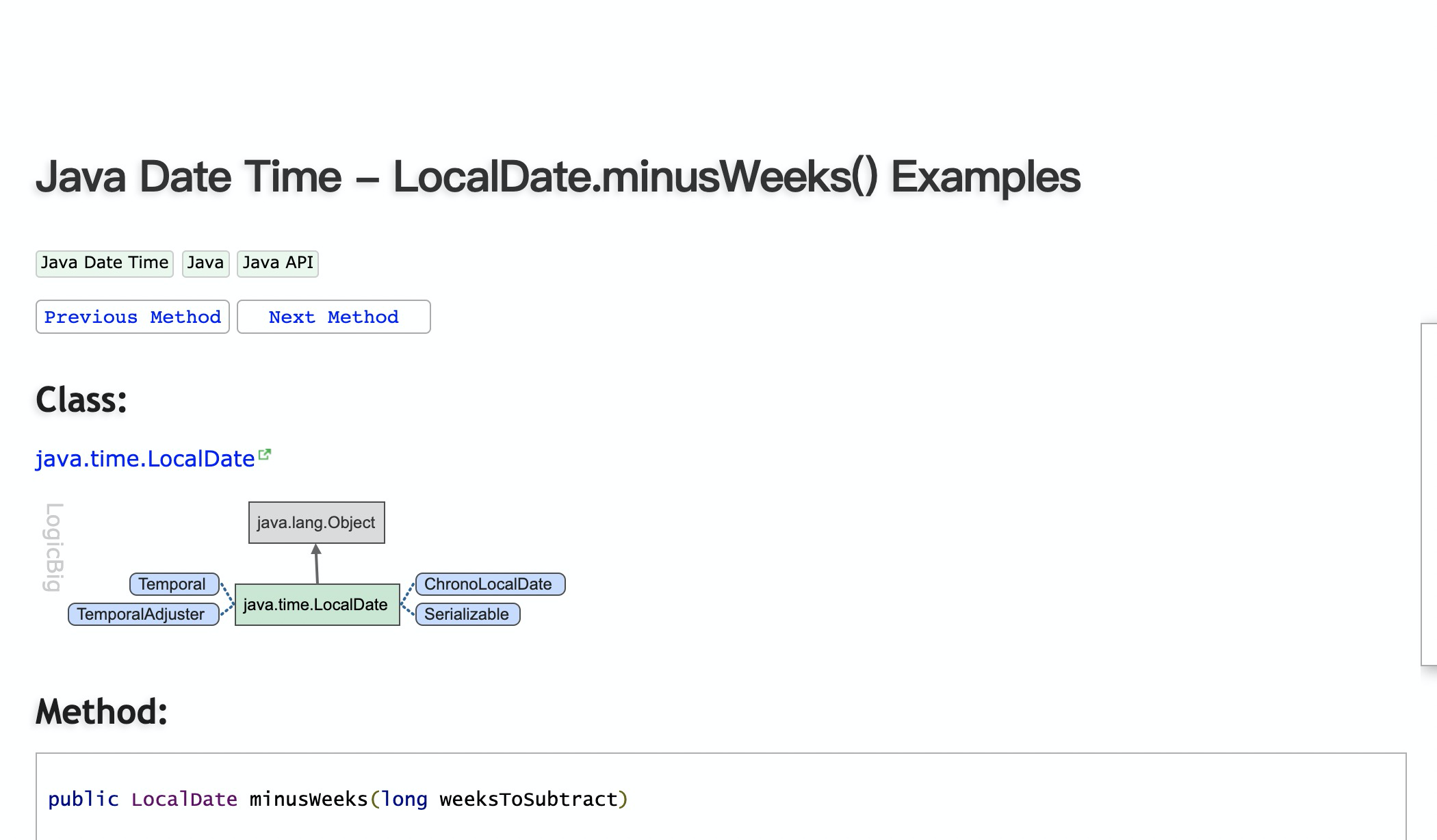Click the Method: heading
The width and height of the screenshot is (1437, 840).
(x=101, y=711)
